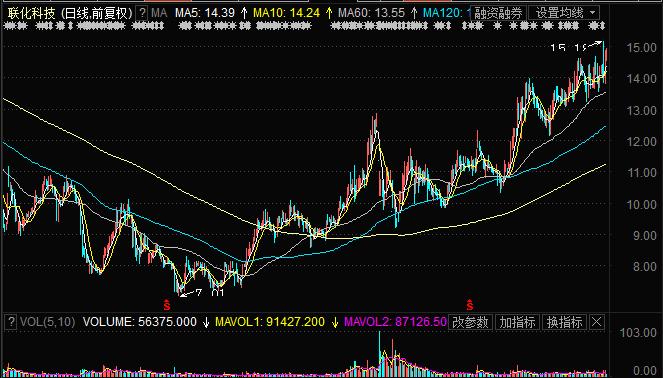Click the 加指标 button
Screen dimensions: 663x378
(517, 322)
